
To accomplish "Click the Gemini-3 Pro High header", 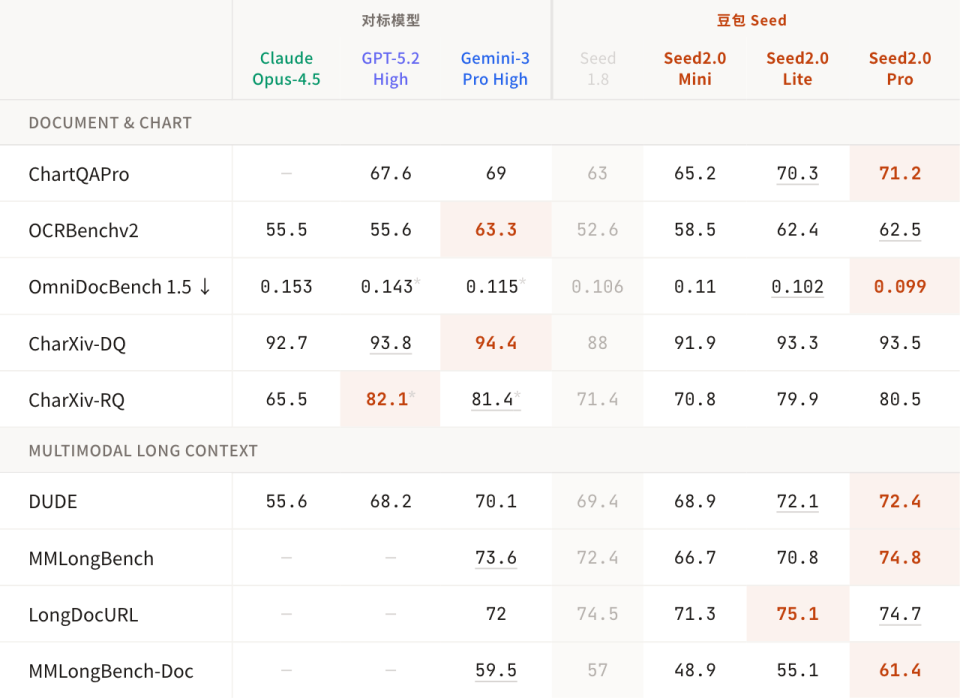I will tap(495, 69).
